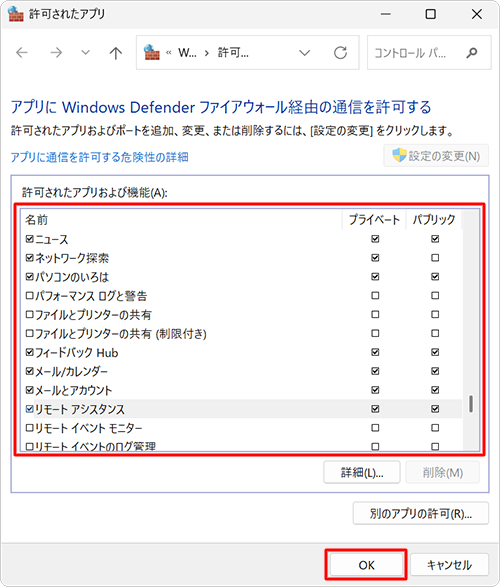Select the メール/カレンダー row text
The width and height of the screenshot is (500, 587).
(x=71, y=371)
